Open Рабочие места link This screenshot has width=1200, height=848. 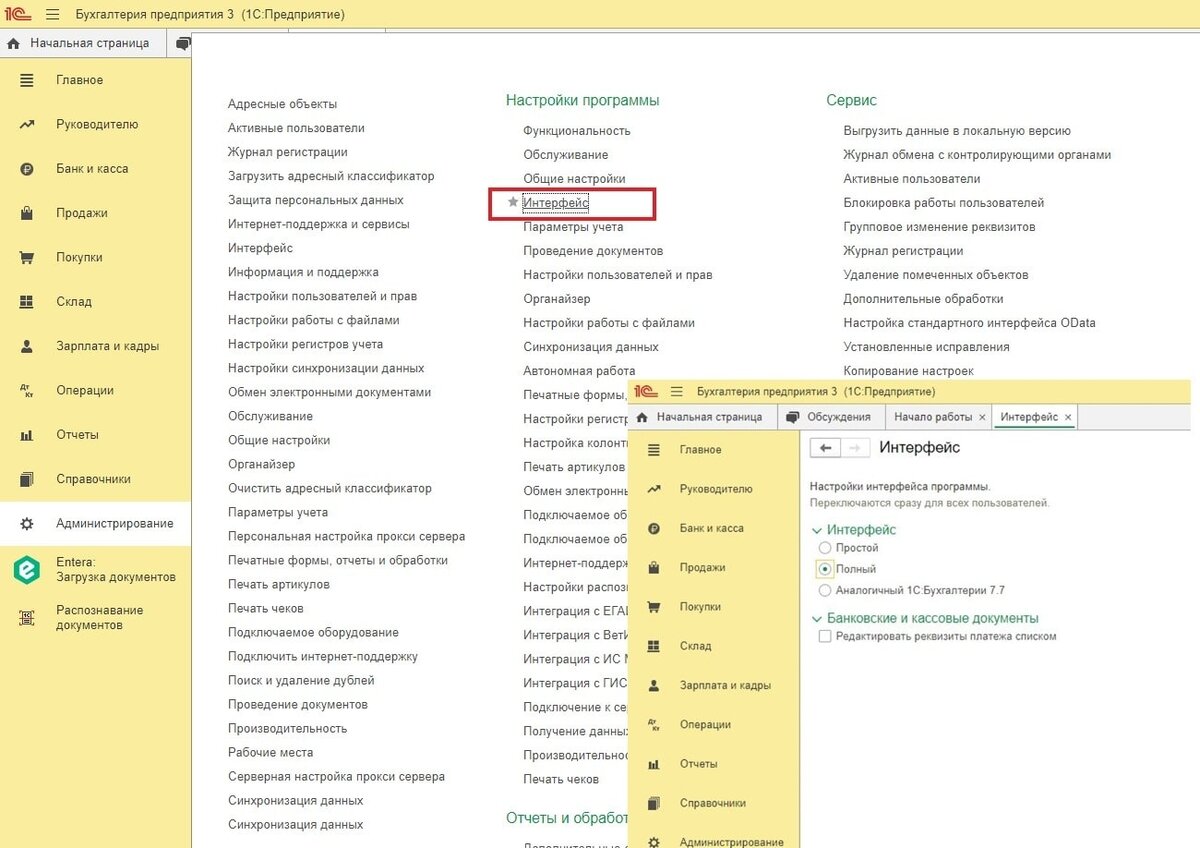[270, 752]
